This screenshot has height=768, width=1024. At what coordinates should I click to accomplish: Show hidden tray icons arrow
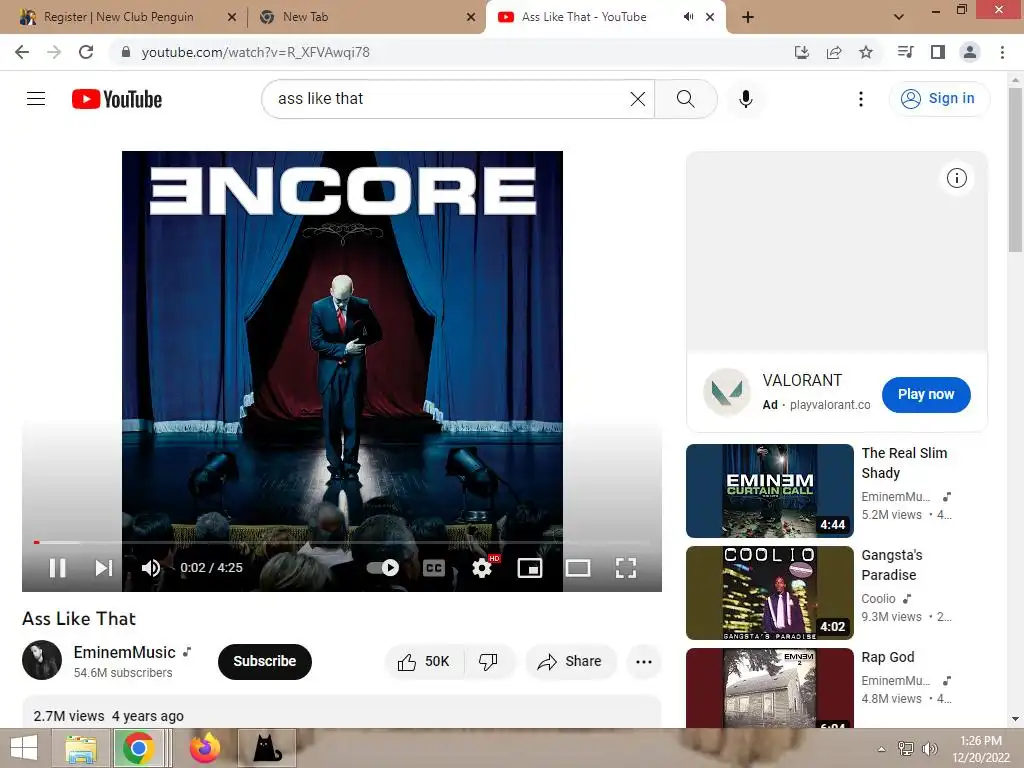[x=882, y=749]
